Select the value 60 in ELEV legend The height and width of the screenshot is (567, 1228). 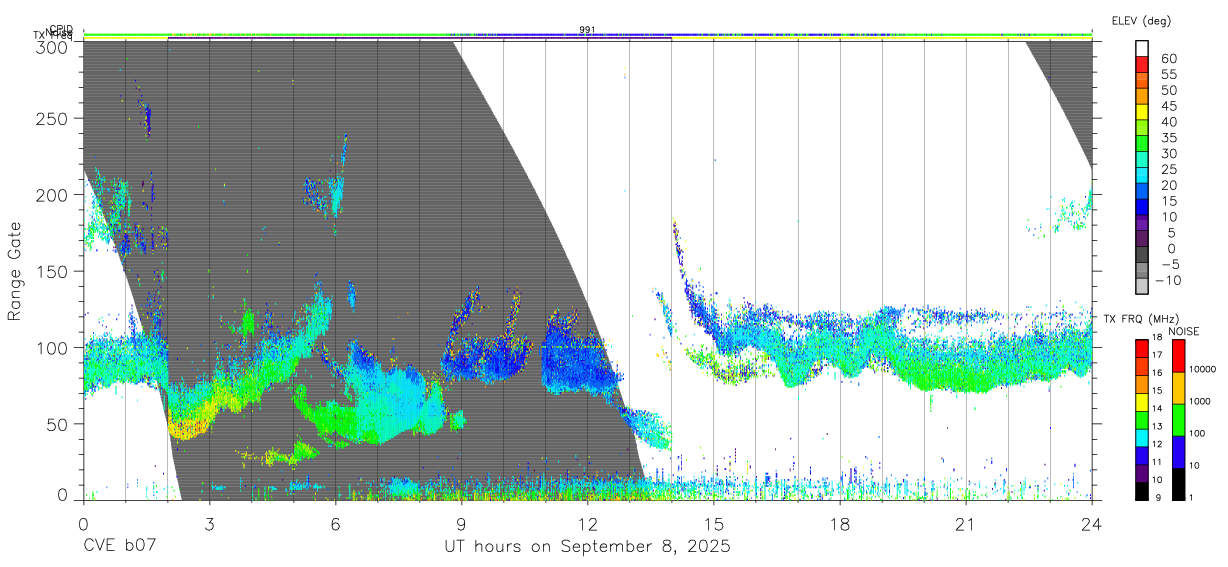[x=1168, y=58]
